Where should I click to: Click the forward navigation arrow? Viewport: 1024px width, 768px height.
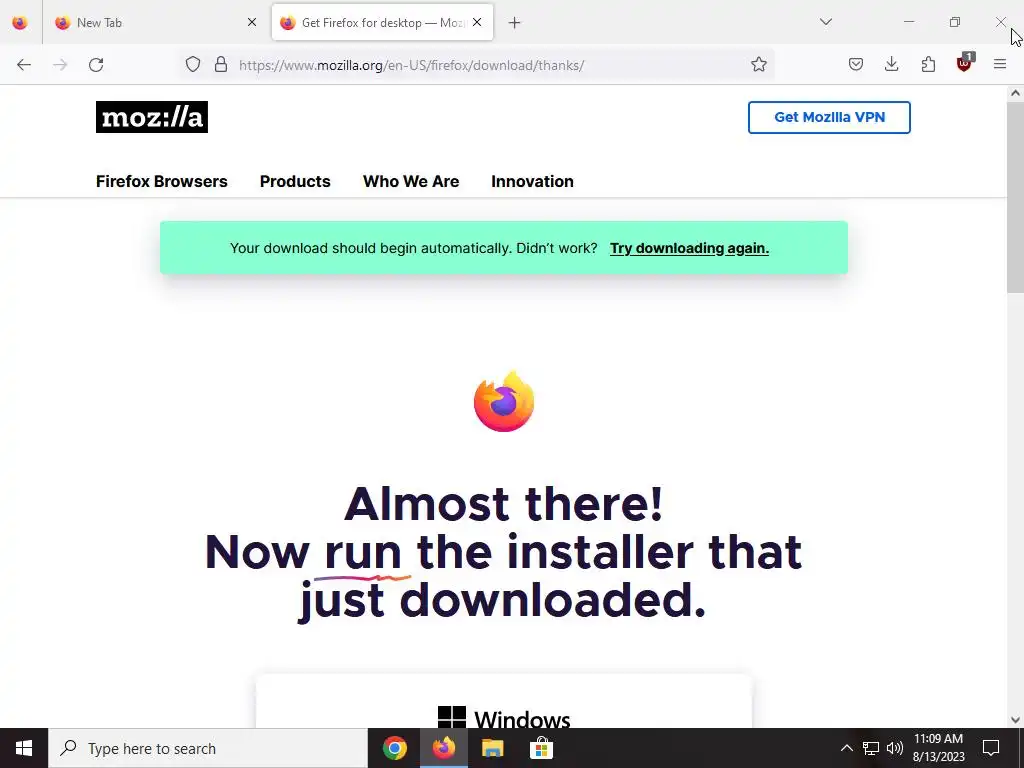pos(60,65)
